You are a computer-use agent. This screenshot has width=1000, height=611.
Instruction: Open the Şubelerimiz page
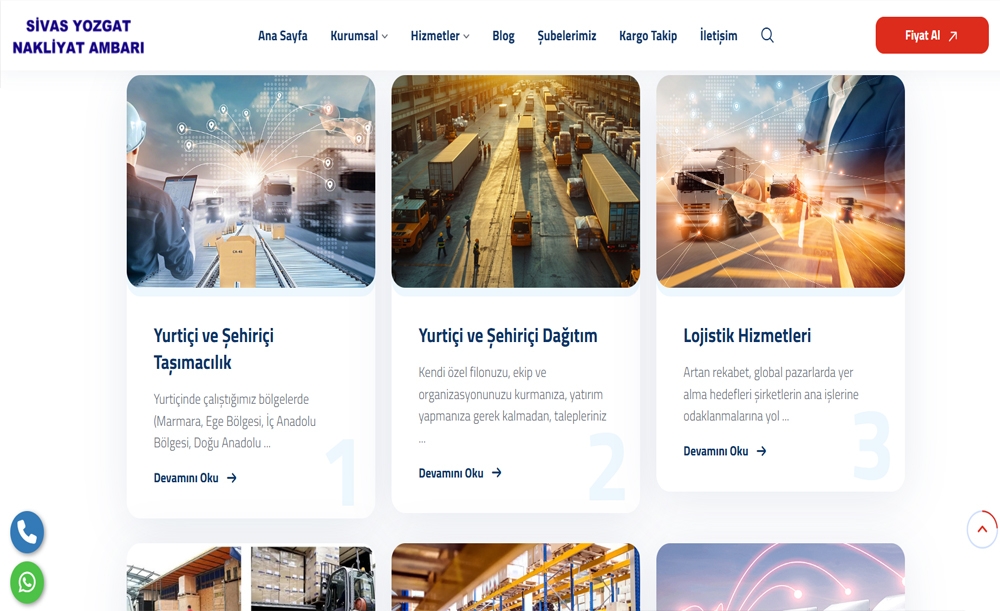(x=566, y=36)
